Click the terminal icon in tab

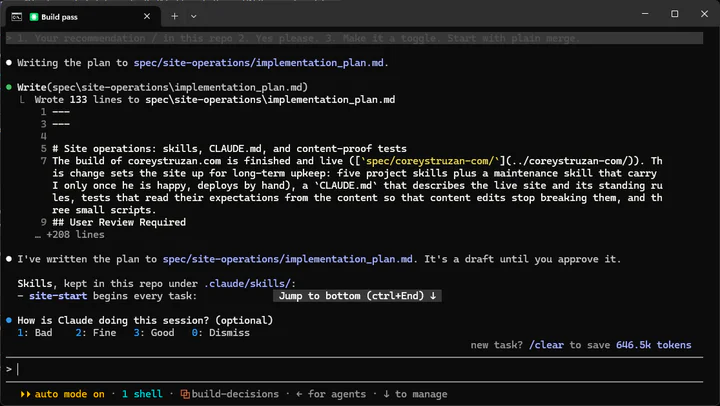click(17, 17)
